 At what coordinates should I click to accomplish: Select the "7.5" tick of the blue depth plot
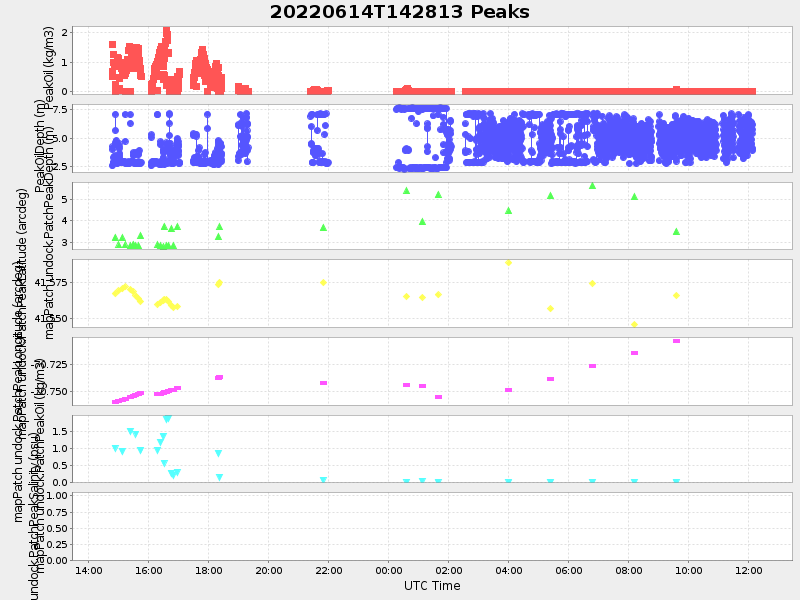coord(60,110)
